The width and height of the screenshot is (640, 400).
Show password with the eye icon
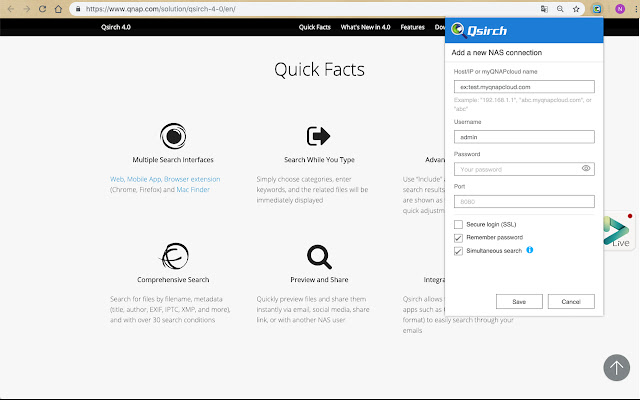586,169
